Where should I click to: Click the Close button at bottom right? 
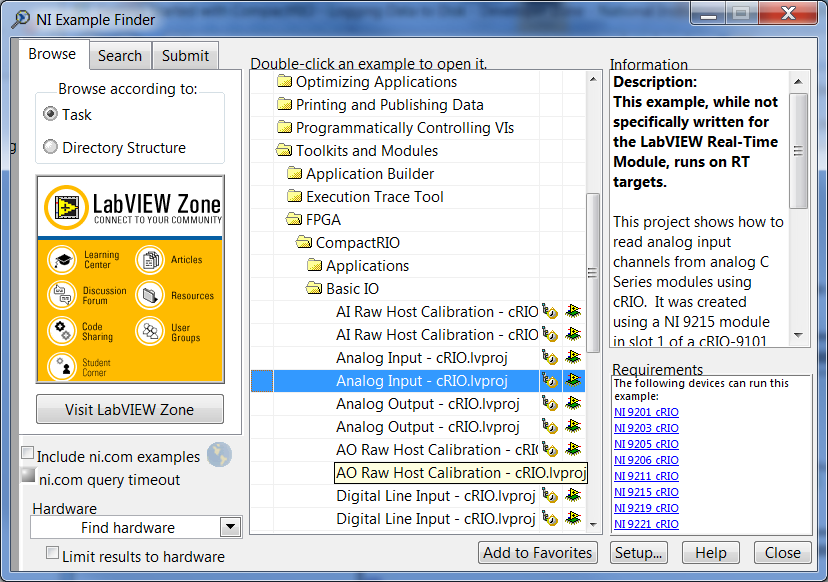click(783, 552)
